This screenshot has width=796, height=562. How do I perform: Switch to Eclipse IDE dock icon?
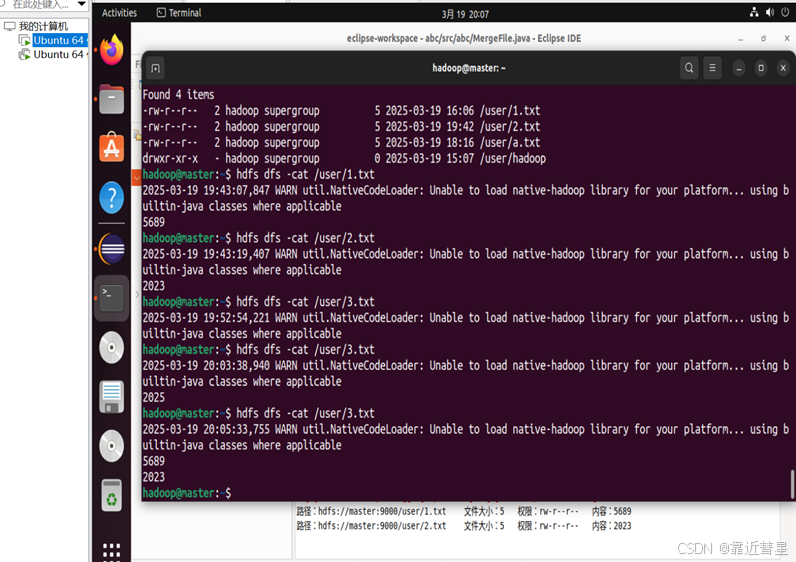coord(112,249)
